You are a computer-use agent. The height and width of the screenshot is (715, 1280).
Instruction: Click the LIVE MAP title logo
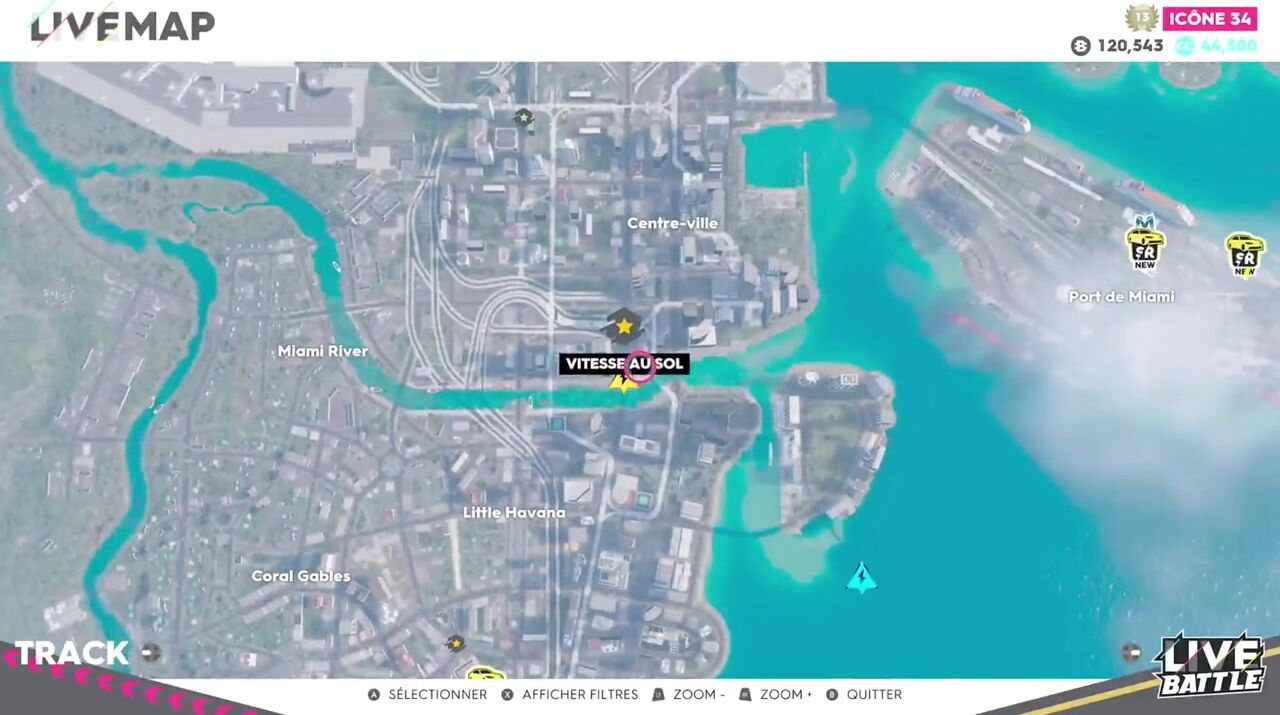(123, 25)
